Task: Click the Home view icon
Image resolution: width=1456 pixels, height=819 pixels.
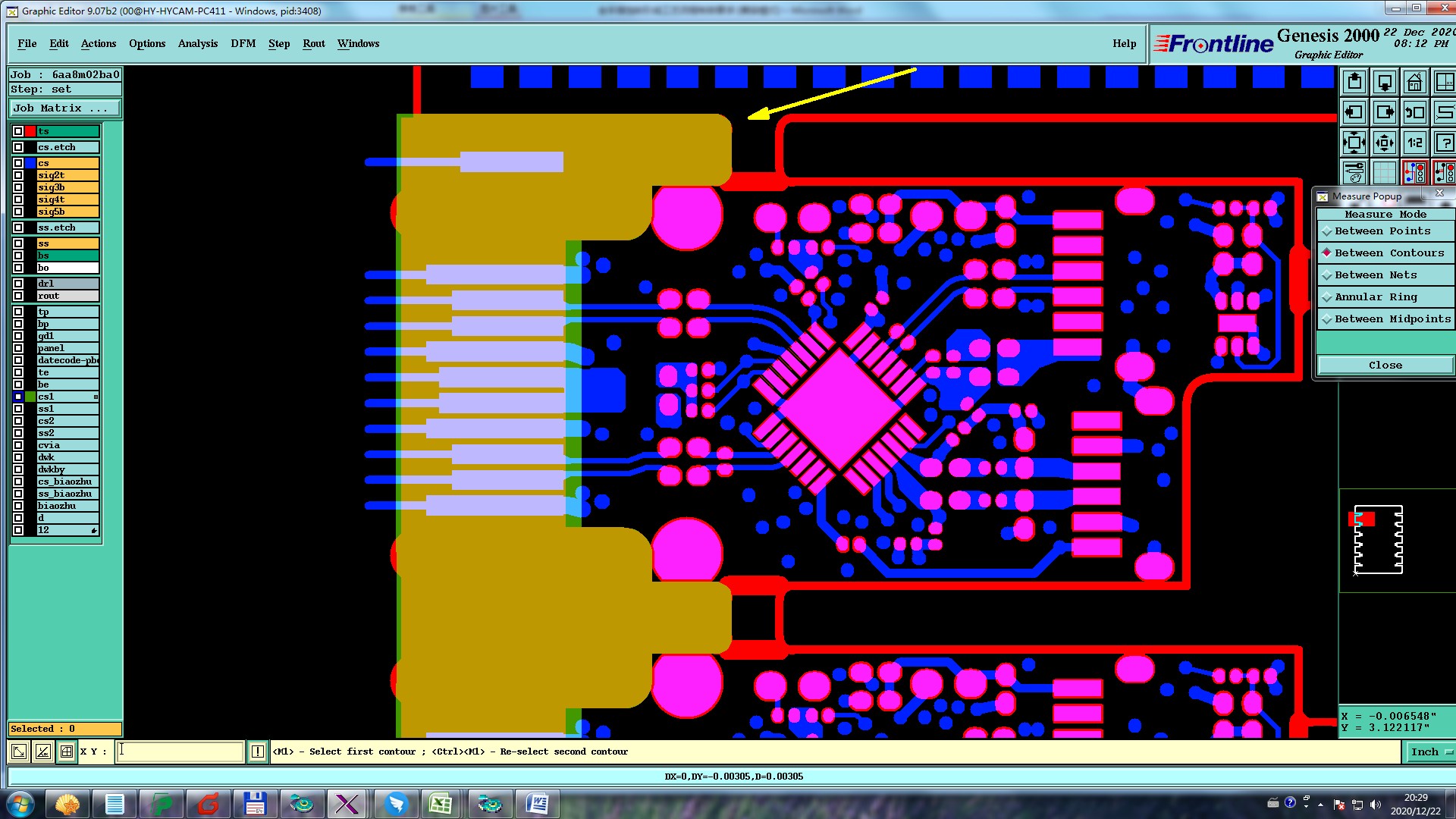Action: point(1414,82)
